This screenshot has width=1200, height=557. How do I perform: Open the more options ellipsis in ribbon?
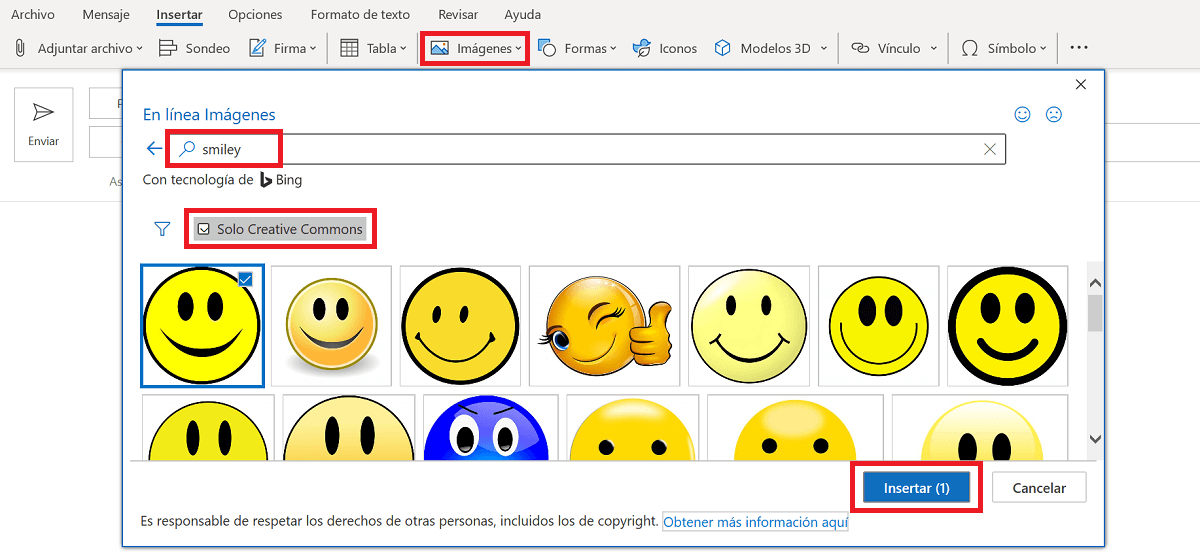[x=1078, y=48]
